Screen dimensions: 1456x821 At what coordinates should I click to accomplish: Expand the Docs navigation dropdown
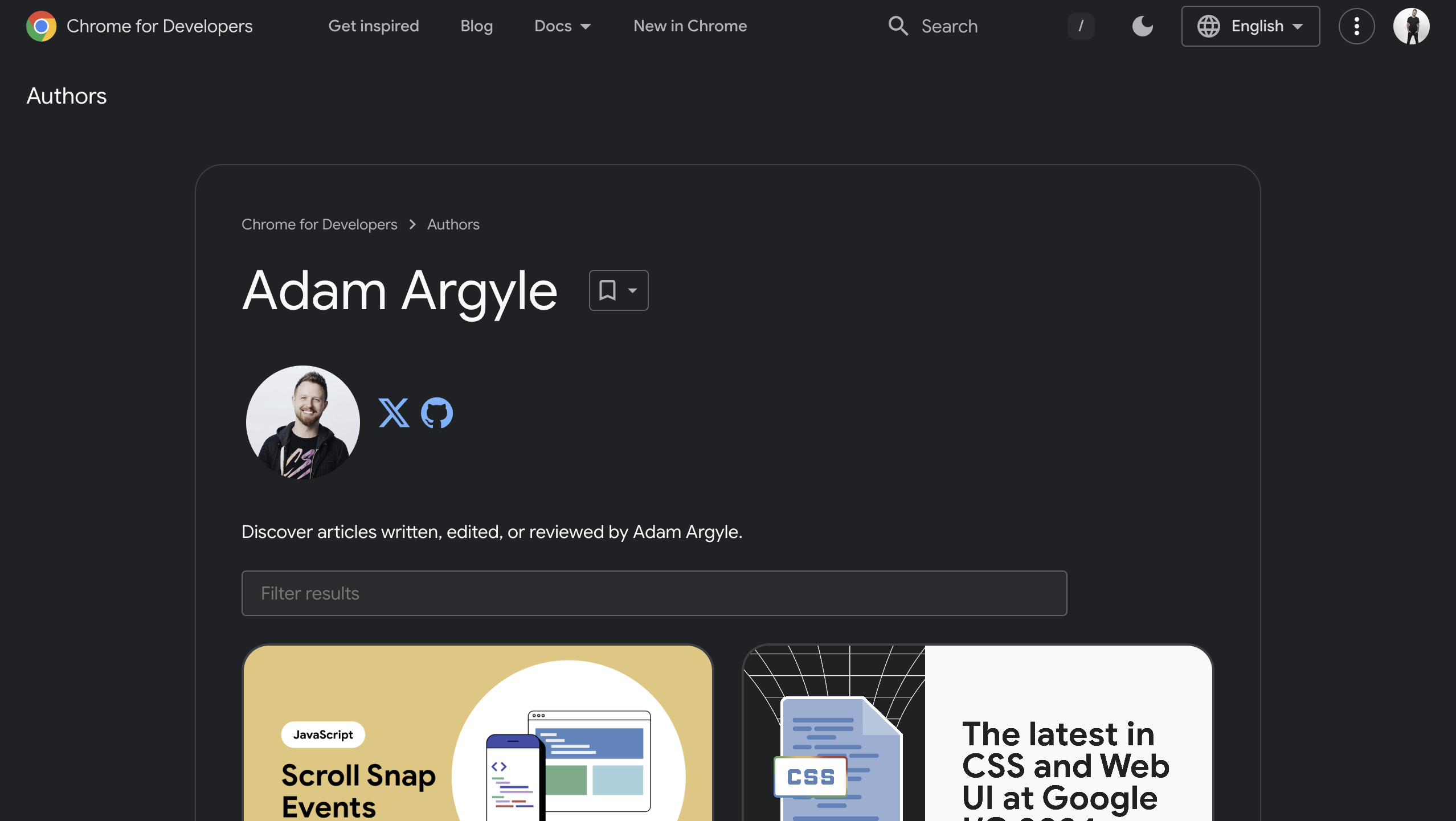tap(563, 26)
